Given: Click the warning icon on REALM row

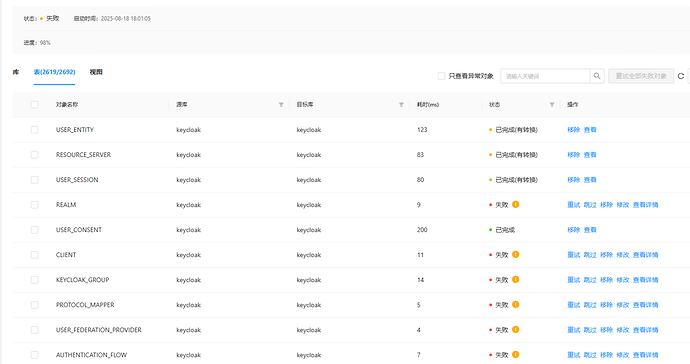Looking at the screenshot, I should pos(516,204).
